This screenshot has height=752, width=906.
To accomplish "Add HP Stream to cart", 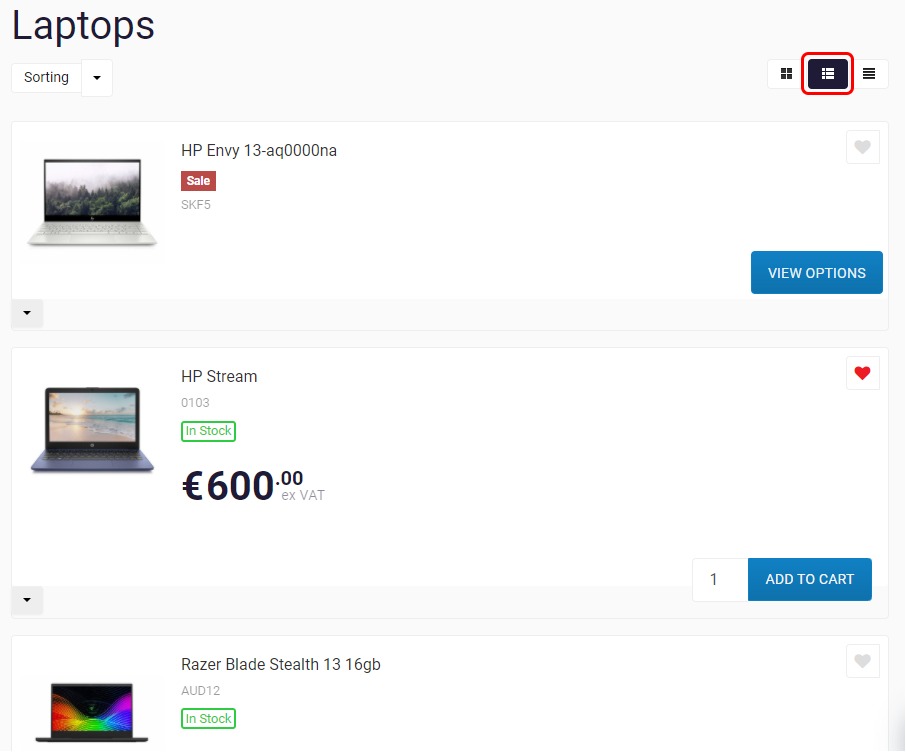I will tap(810, 579).
